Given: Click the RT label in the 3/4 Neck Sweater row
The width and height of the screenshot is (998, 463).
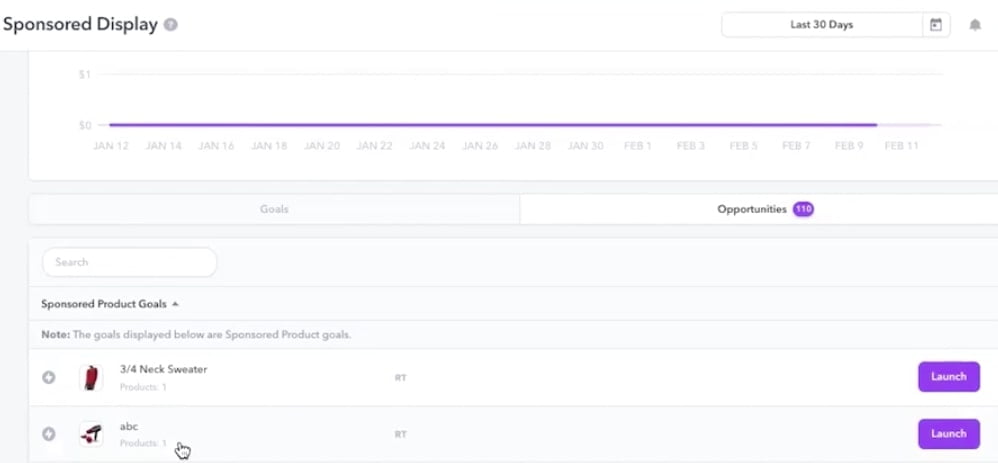Looking at the screenshot, I should pyautogui.click(x=400, y=378).
